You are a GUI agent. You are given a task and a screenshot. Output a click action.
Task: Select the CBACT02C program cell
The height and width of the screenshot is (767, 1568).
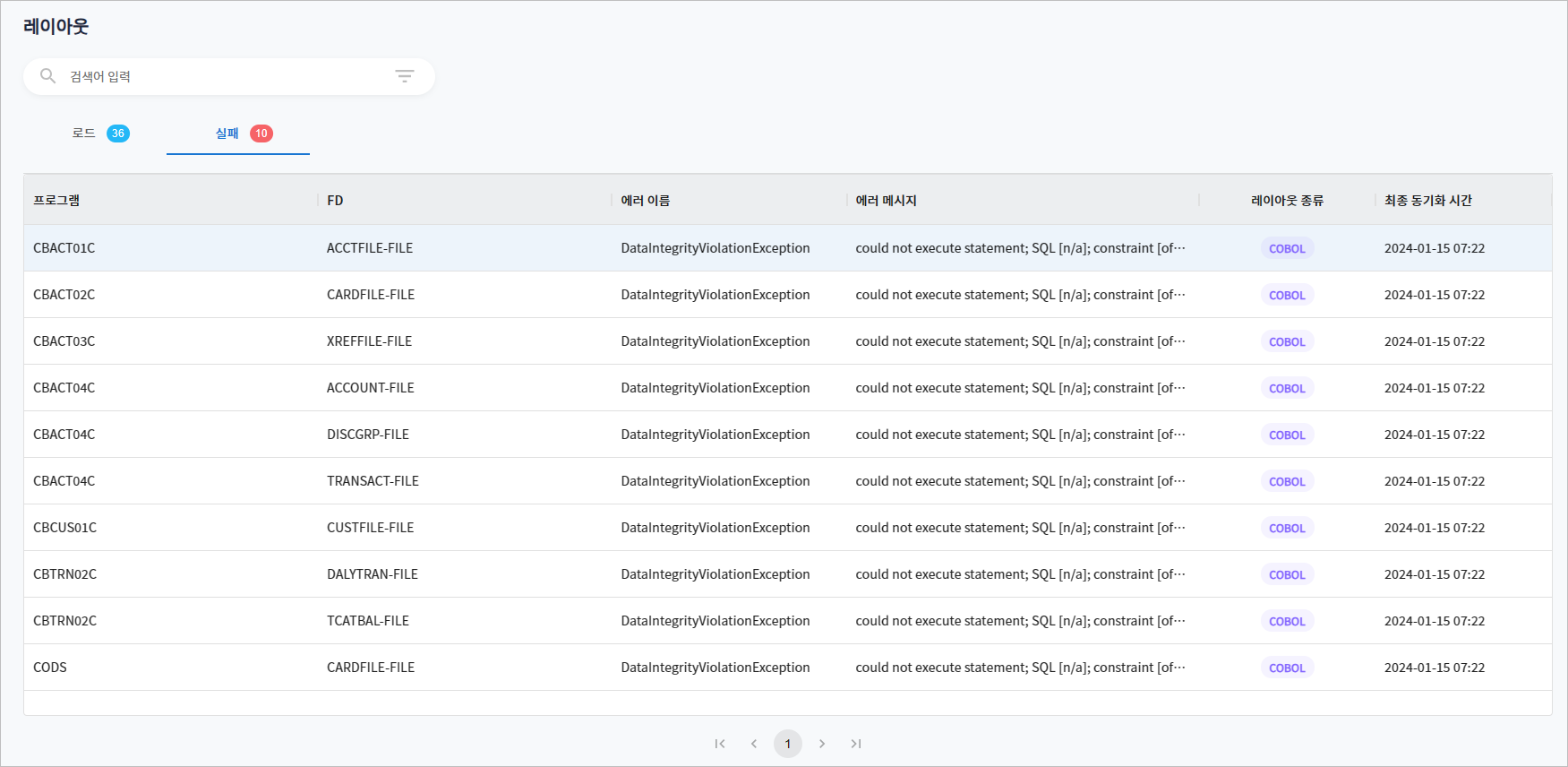(64, 295)
